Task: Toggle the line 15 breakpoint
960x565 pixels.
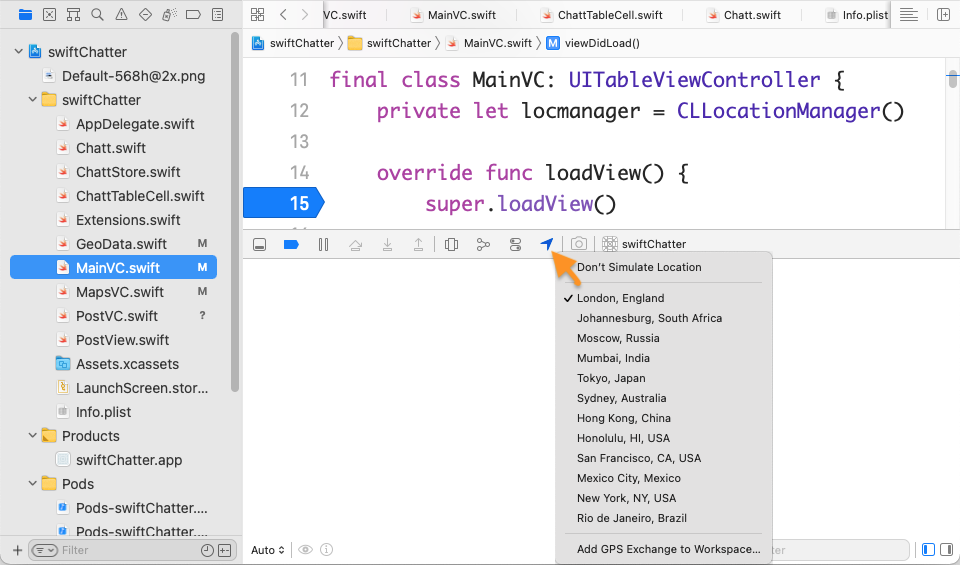Action: point(281,204)
